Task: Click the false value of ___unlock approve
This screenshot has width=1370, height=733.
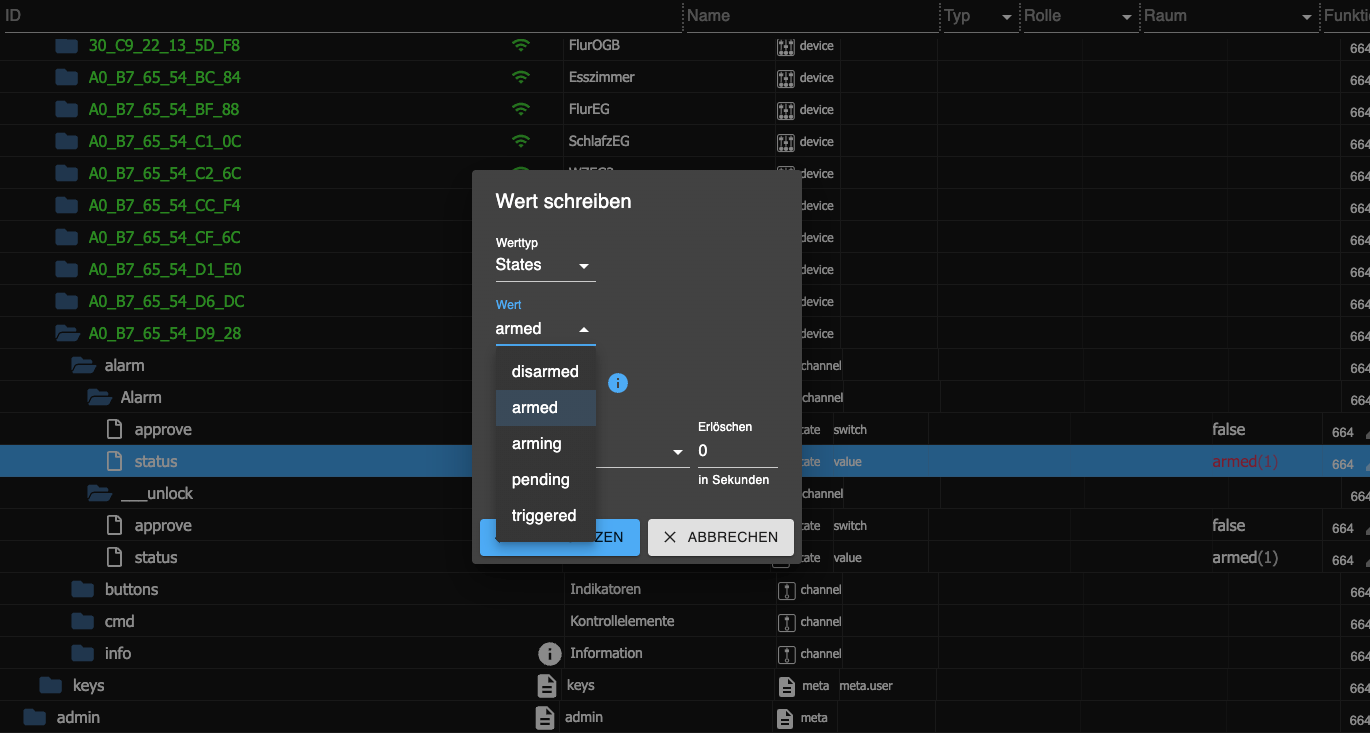Action: click(1229, 525)
